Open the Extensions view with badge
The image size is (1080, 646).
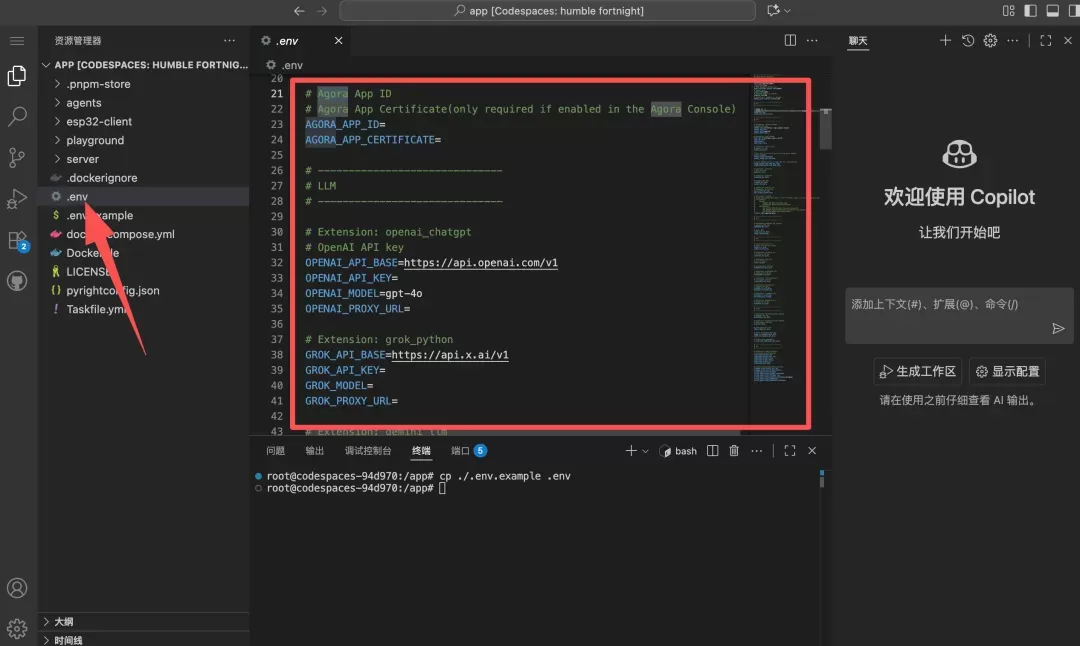(x=17, y=240)
